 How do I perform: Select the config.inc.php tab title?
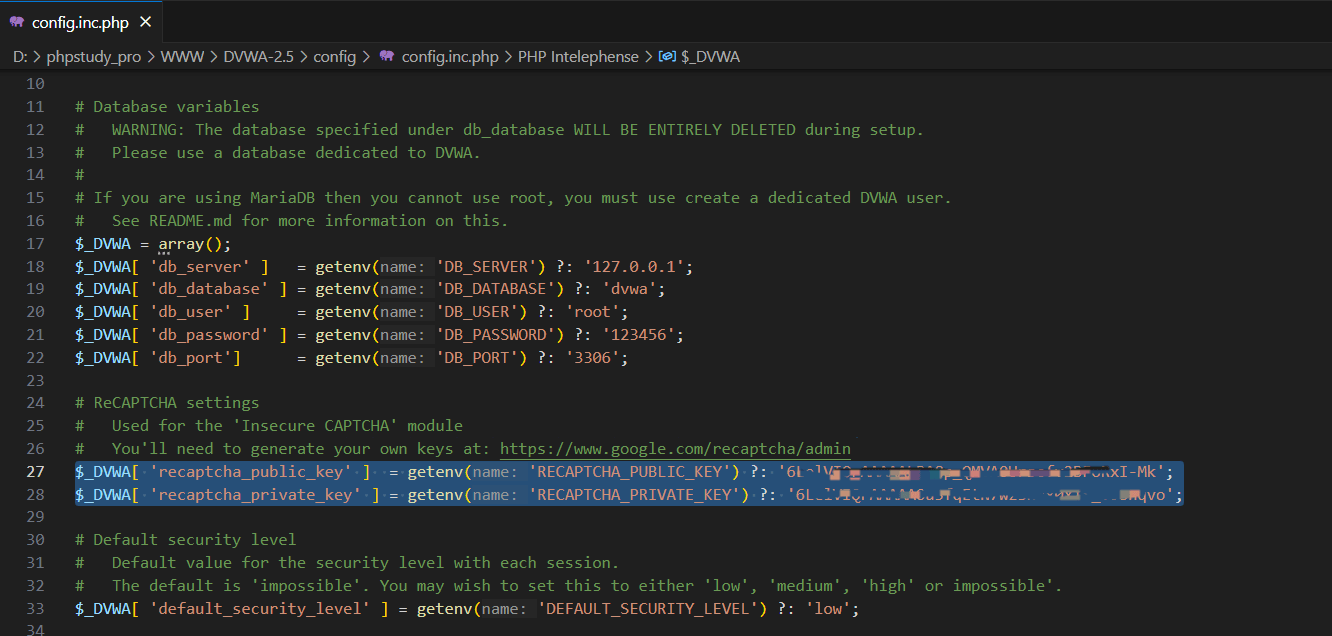80,22
